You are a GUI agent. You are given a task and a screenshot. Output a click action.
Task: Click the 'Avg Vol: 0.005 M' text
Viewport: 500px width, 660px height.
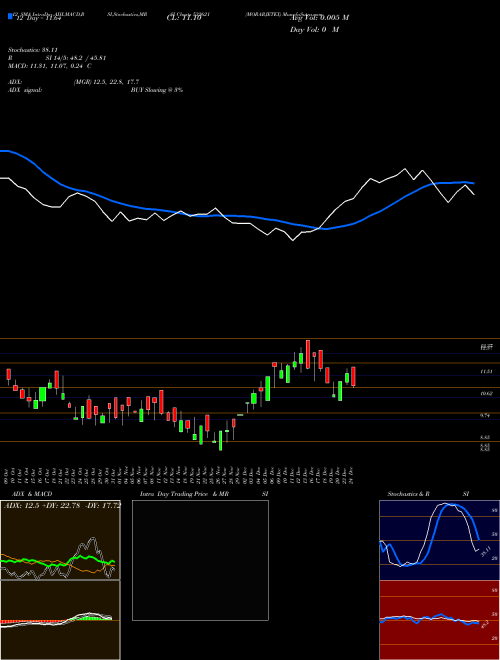tap(319, 18)
